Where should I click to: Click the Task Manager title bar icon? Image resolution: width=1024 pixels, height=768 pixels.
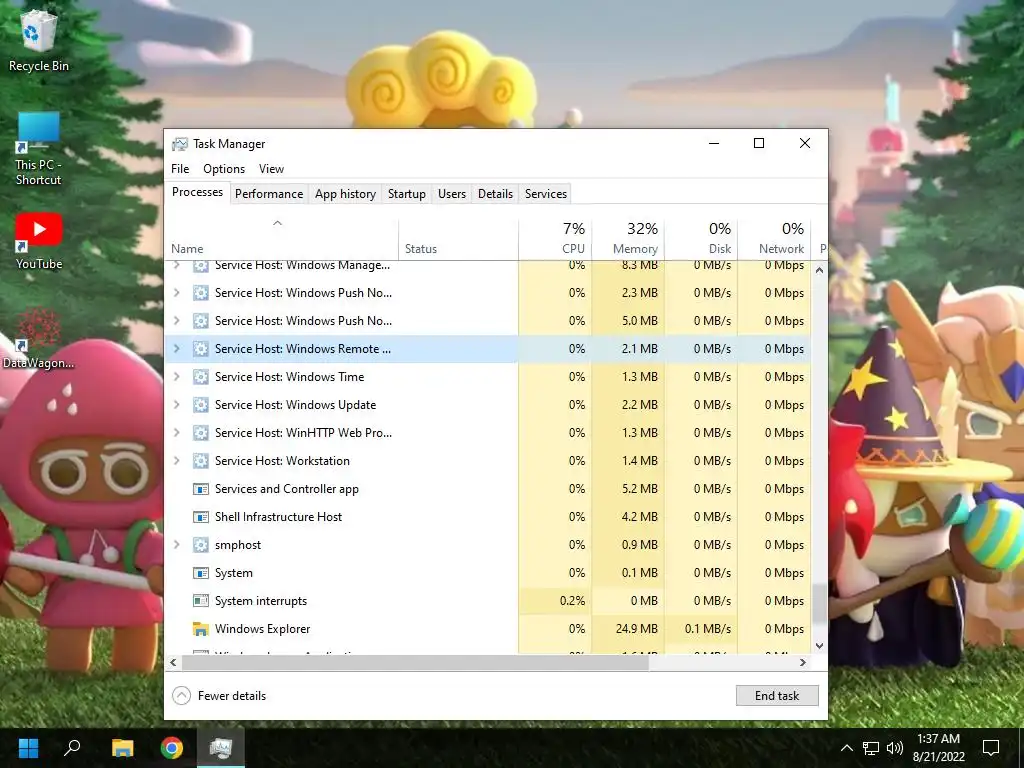[179, 144]
